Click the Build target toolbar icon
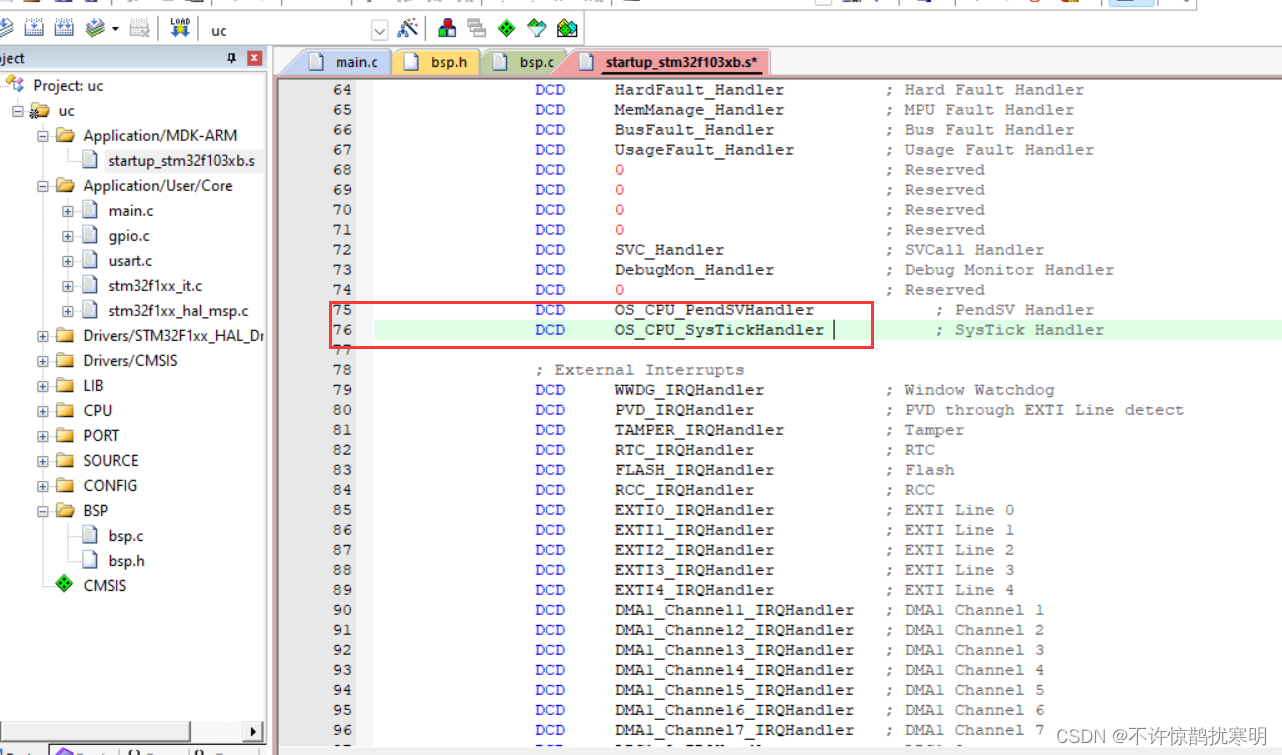The height and width of the screenshot is (755, 1282). tap(33, 28)
